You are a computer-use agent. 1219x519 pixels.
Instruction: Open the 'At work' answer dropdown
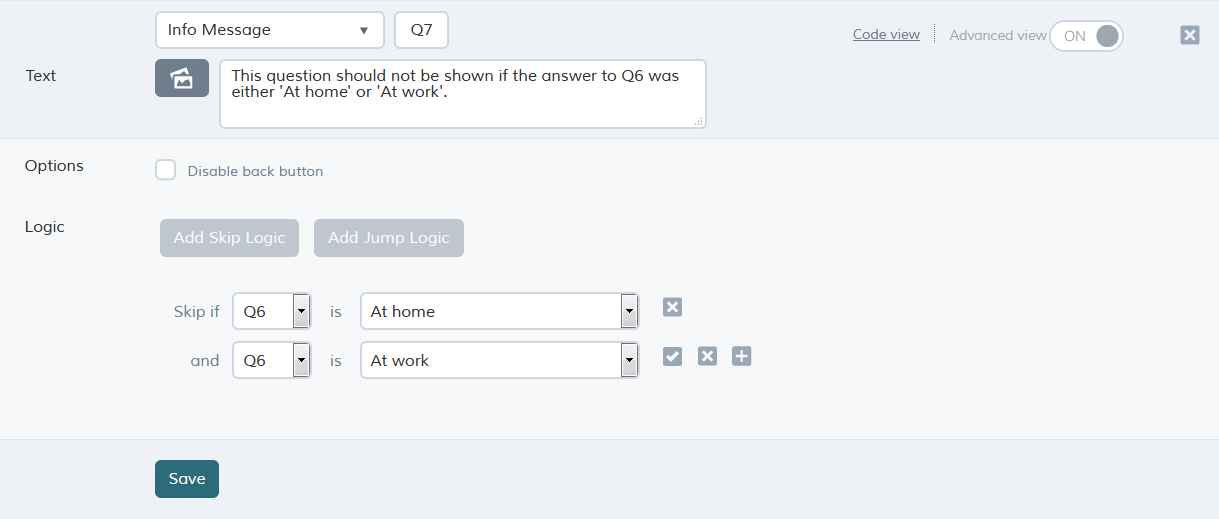point(500,360)
